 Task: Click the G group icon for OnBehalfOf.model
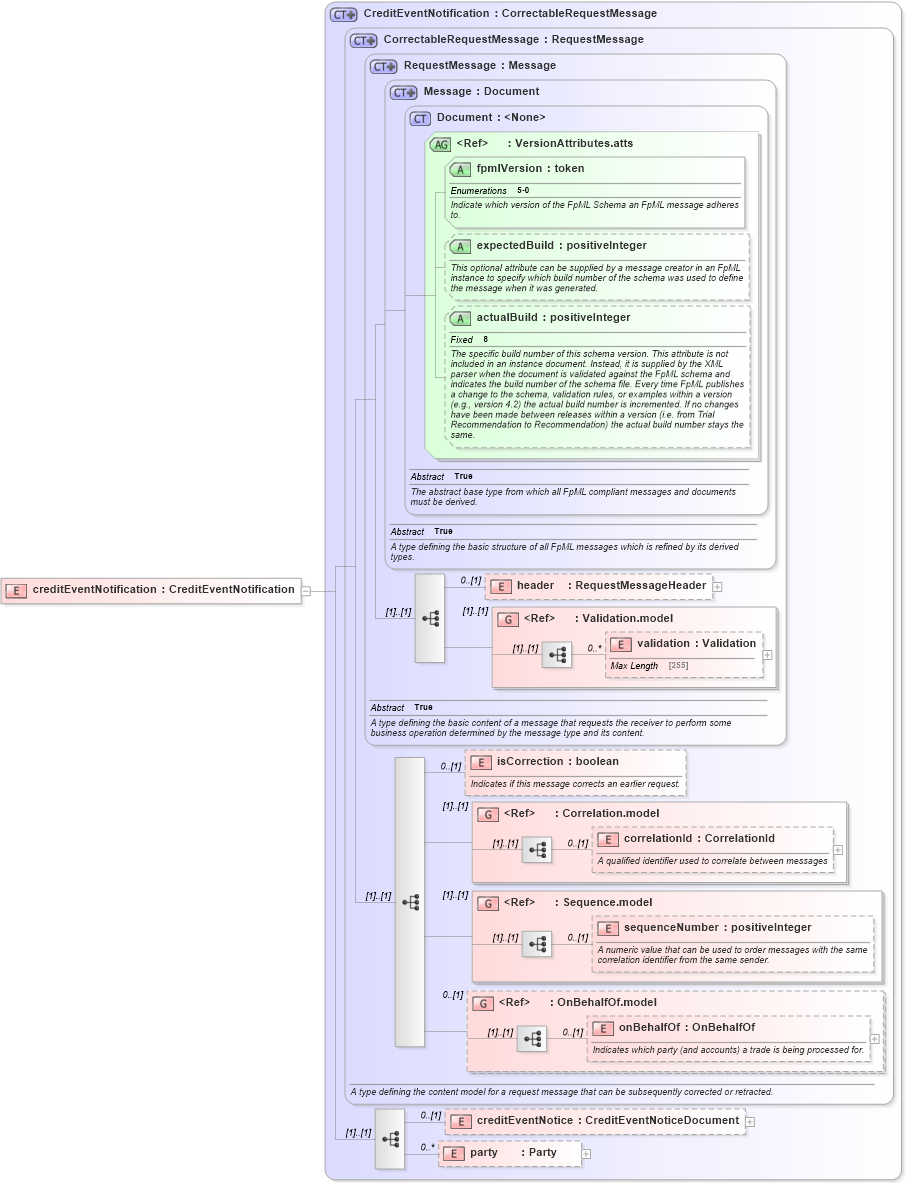coord(482,1003)
